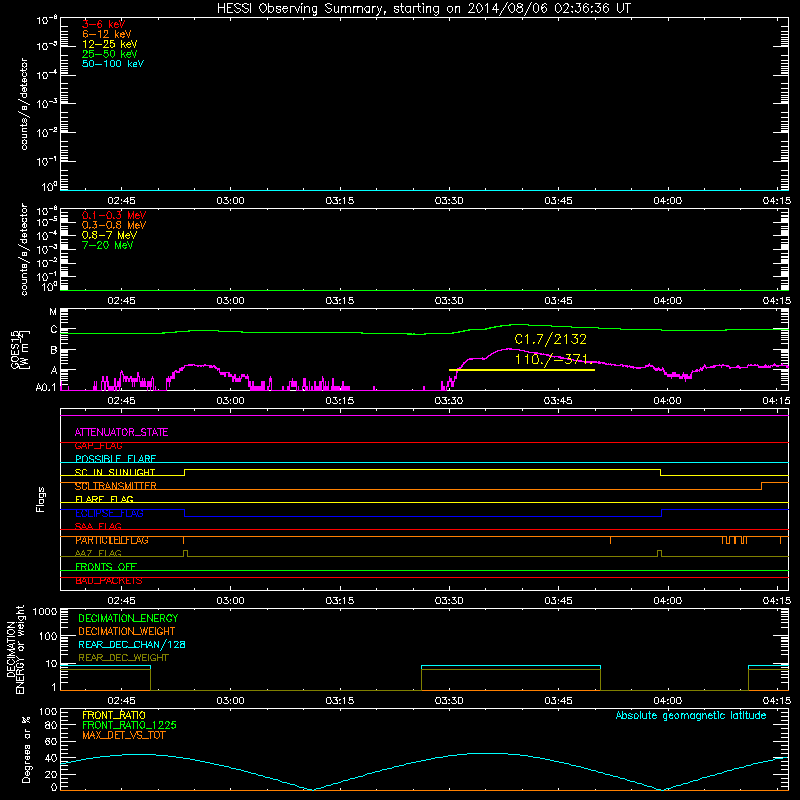The image size is (800, 800).
Task: Click '03:15' tick under MeV plot
Action: 340,301
